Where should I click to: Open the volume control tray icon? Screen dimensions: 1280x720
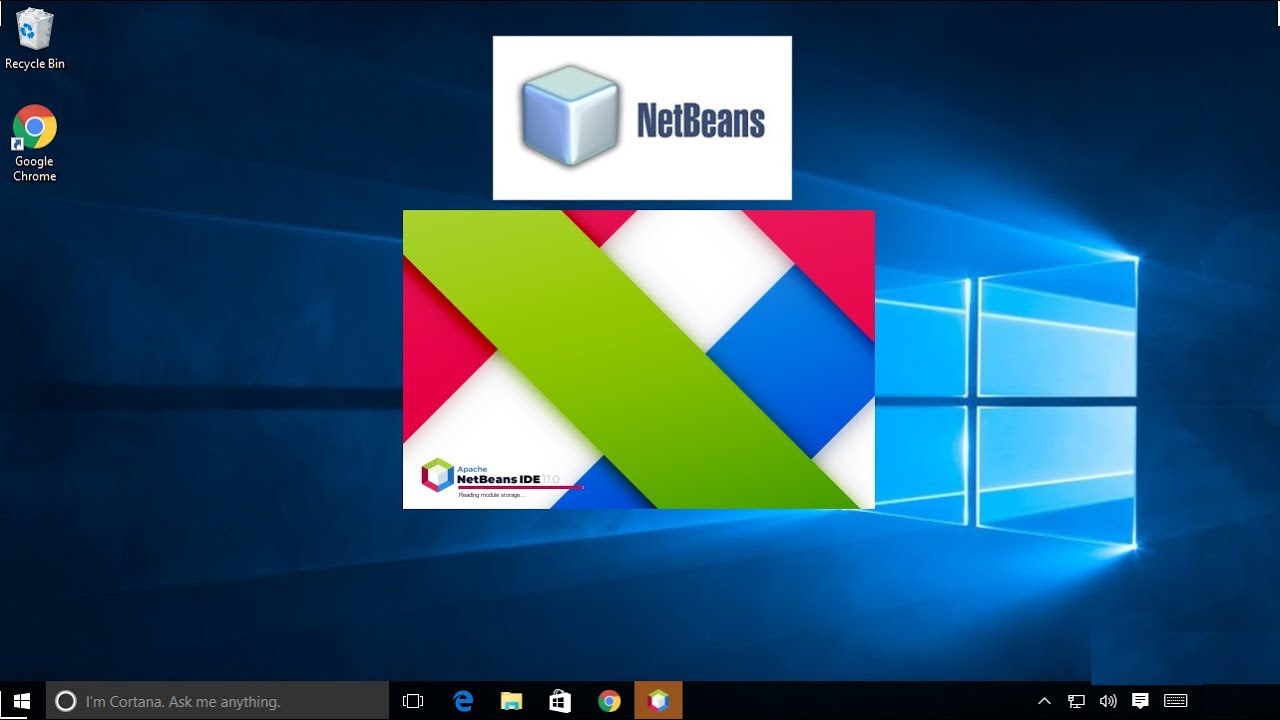pyautogui.click(x=1107, y=701)
